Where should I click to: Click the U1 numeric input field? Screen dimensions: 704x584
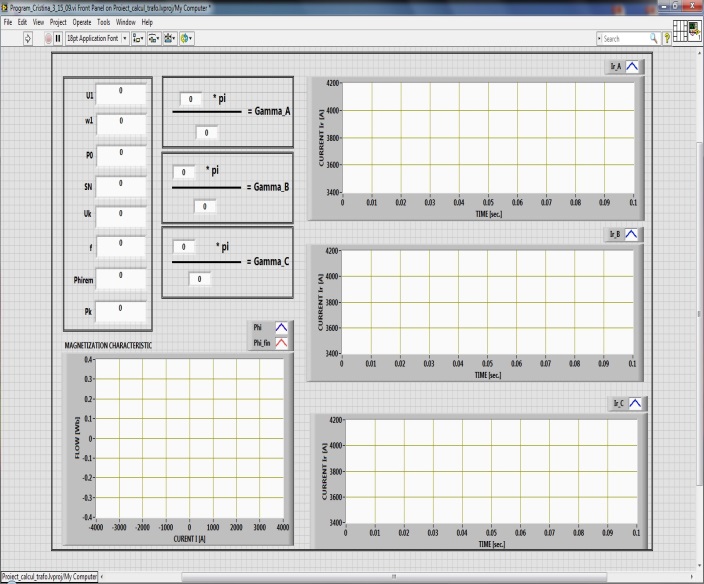point(121,92)
